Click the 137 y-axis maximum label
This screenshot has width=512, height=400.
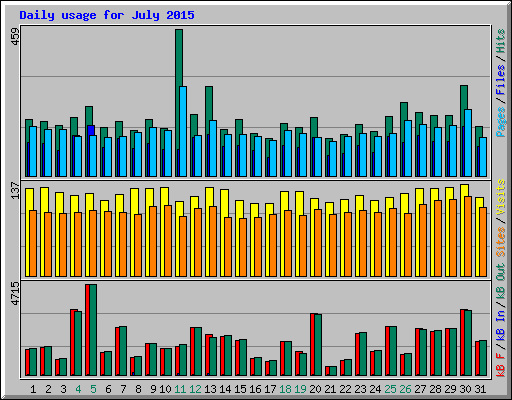click(15, 191)
